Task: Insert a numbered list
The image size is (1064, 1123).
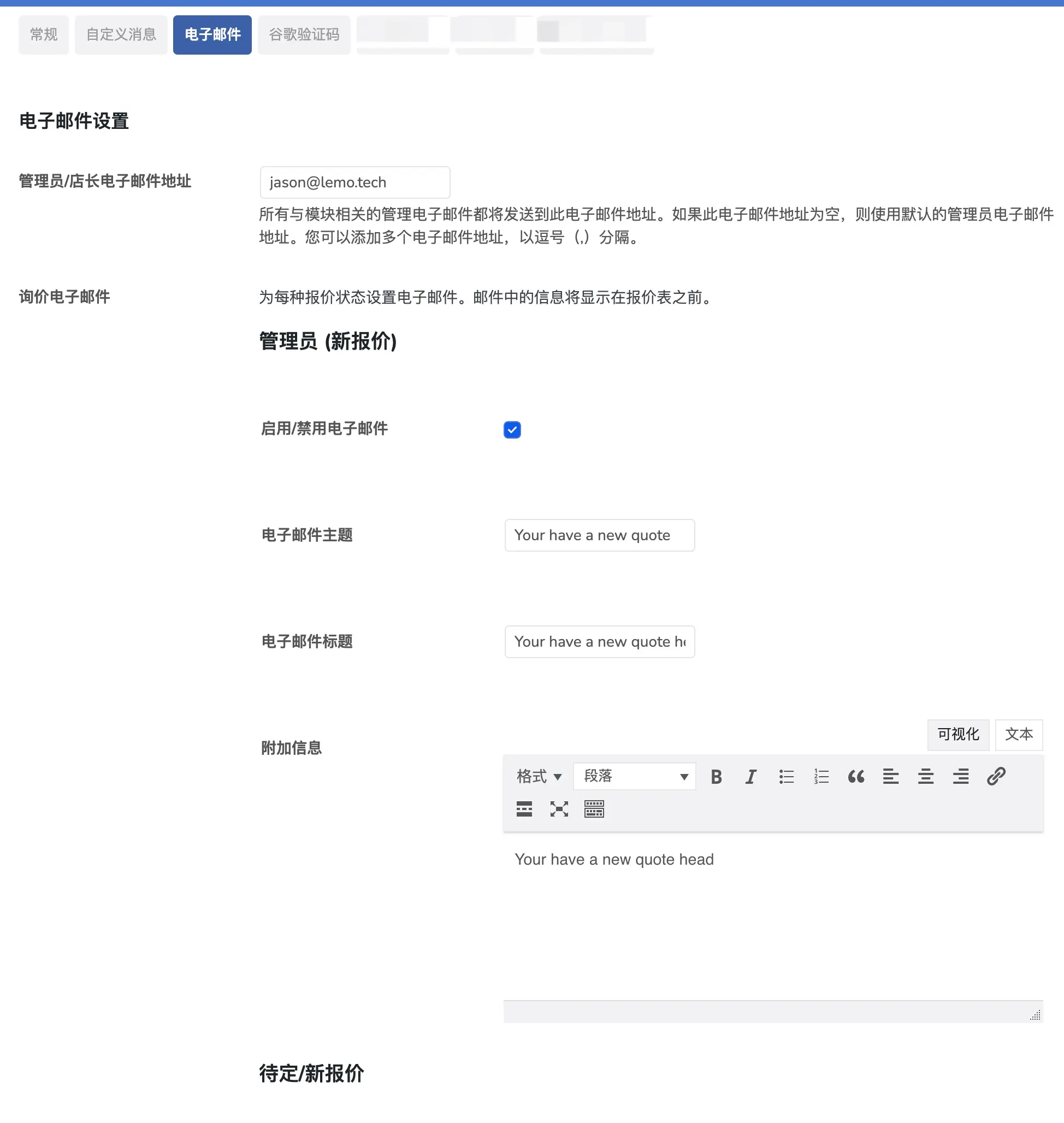Action: [821, 777]
